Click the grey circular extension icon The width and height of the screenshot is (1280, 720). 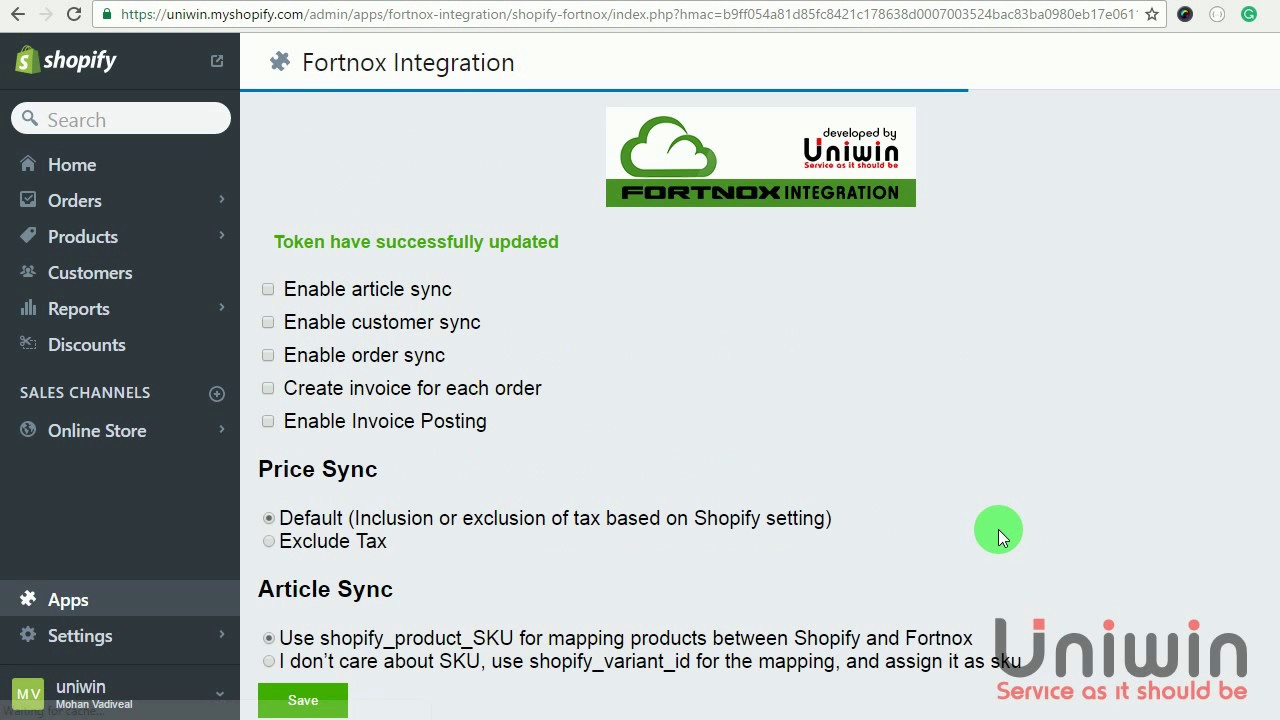click(1217, 14)
